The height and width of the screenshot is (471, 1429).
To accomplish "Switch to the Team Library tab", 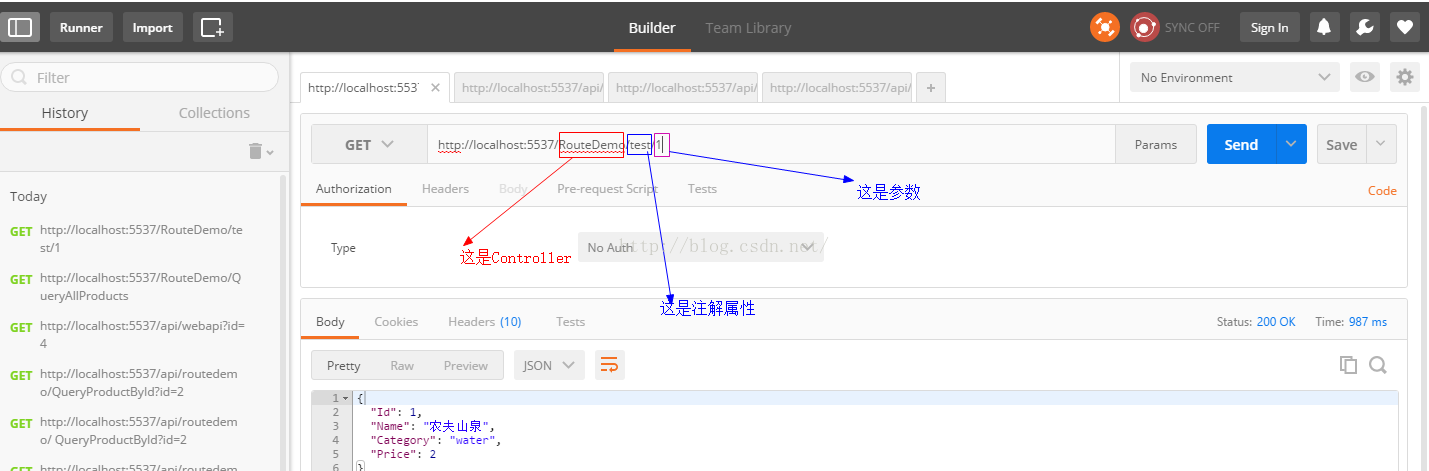I will coord(748,28).
